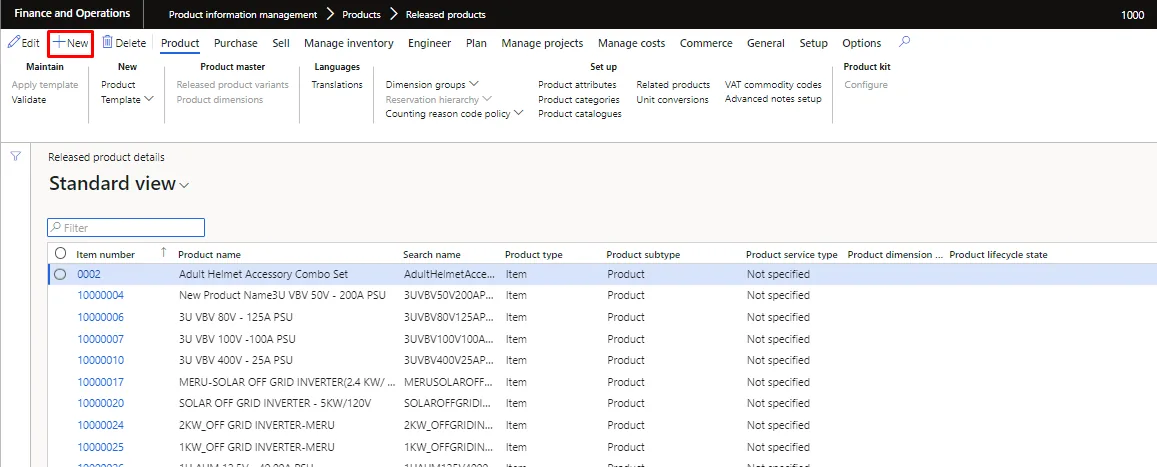Select row radio for item 0002
This screenshot has height=467, width=1157.
[x=61, y=274]
